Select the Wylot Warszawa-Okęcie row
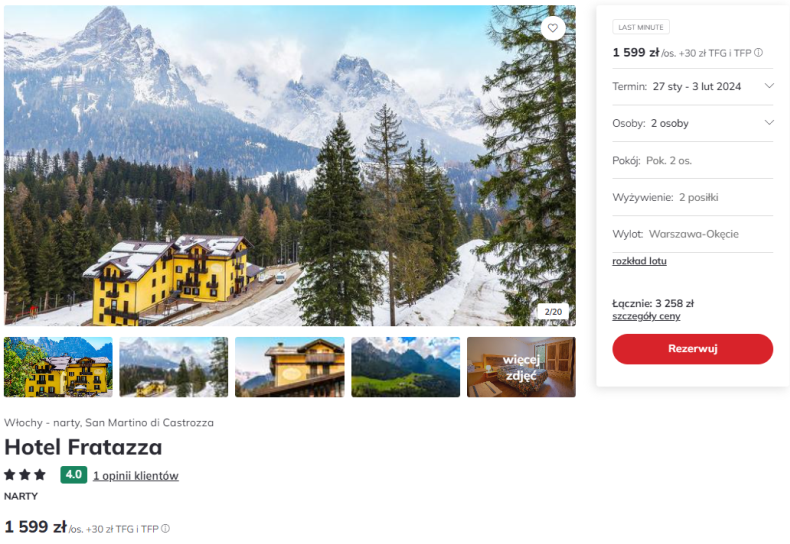The image size is (790, 544). tap(692, 234)
